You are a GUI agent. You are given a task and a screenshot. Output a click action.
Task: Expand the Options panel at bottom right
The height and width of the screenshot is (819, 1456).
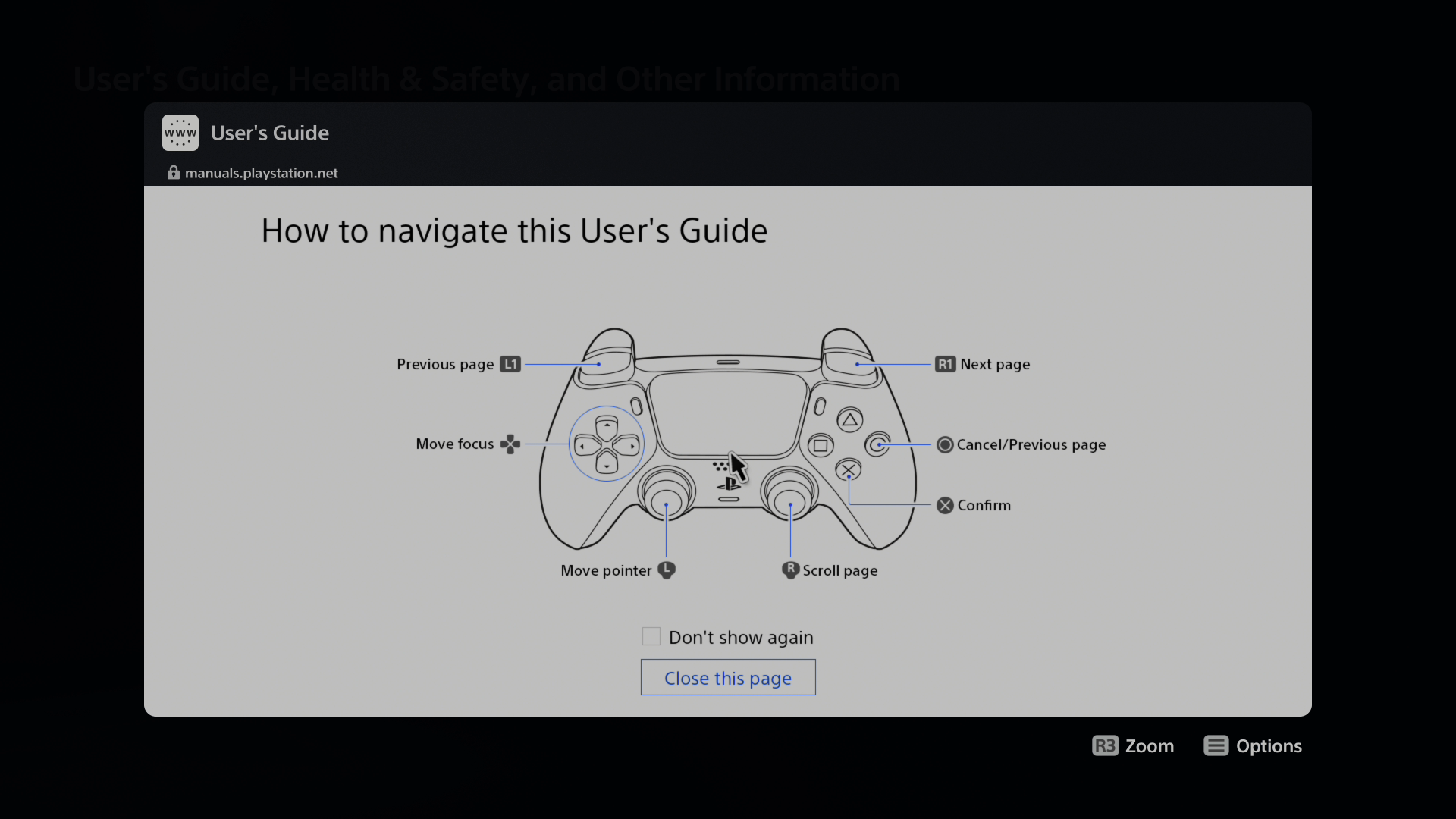click(1253, 746)
